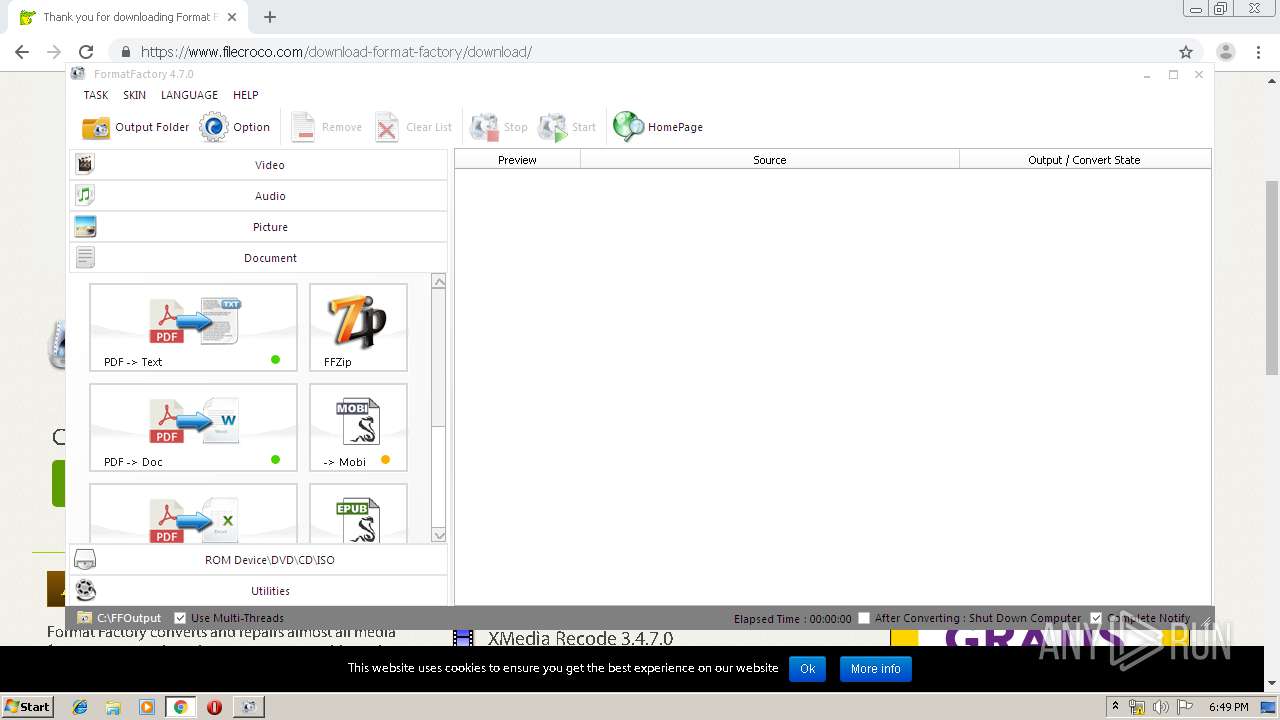Open a new Chrome tab
This screenshot has width=1280, height=720.
270,17
